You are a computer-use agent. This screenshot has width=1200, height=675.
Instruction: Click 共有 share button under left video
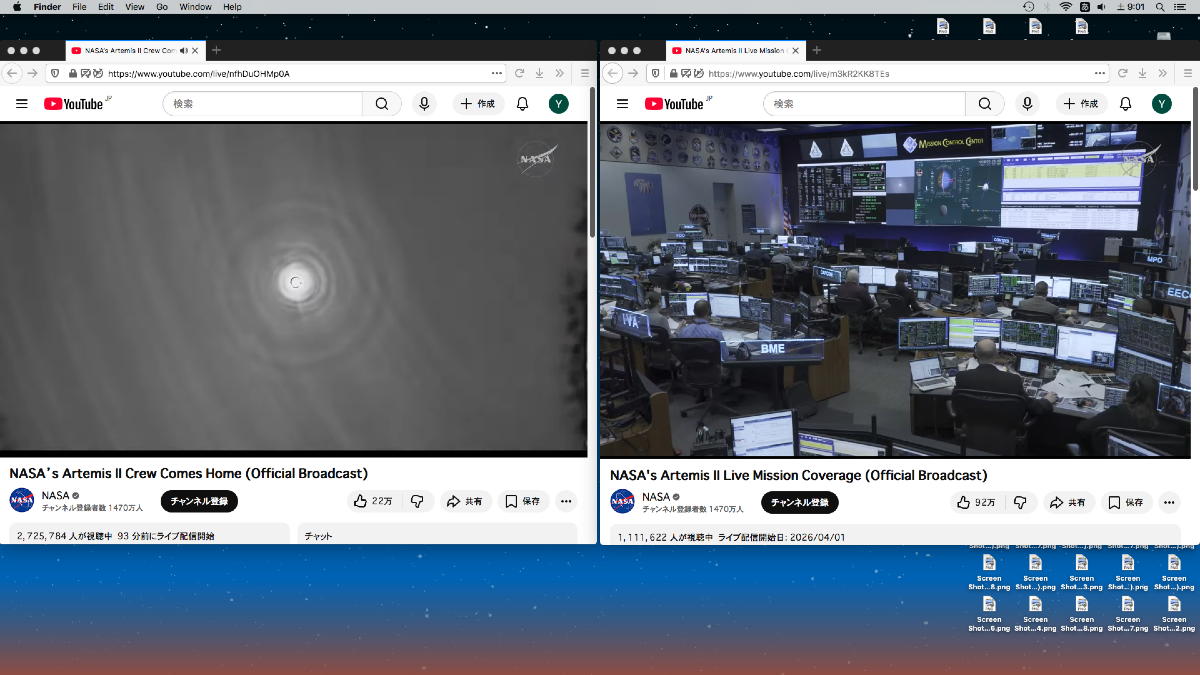pos(465,501)
